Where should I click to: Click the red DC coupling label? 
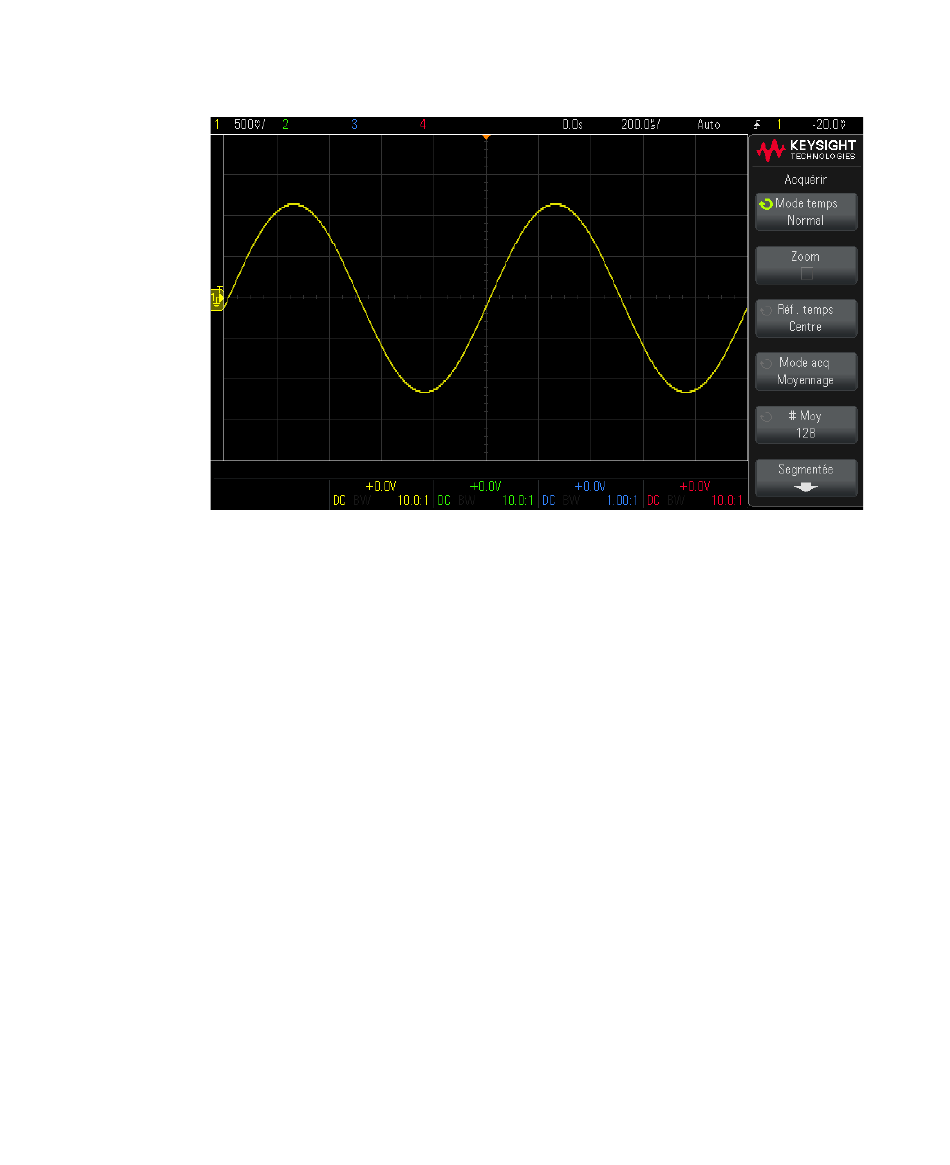tap(654, 501)
